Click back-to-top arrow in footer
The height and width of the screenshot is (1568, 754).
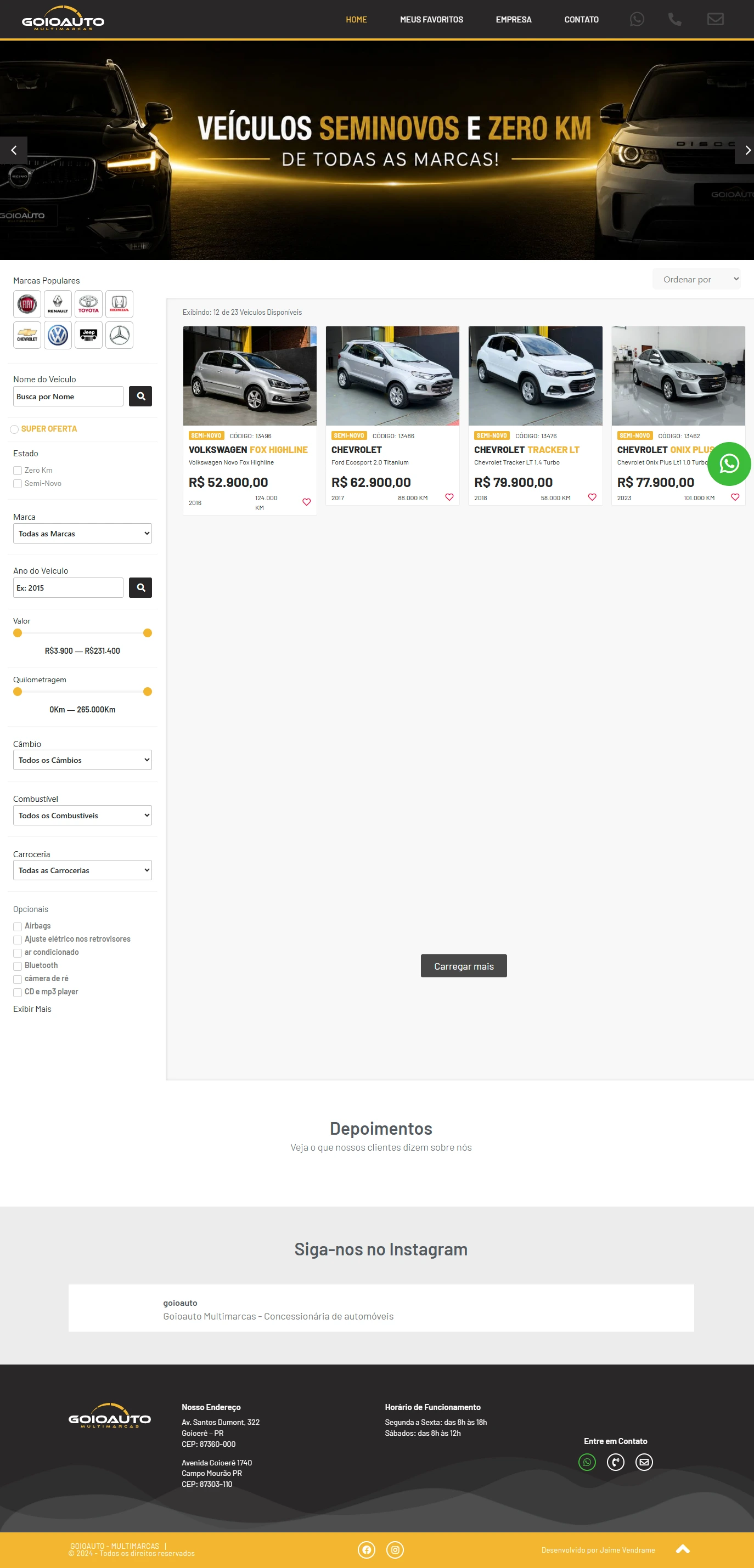click(683, 1549)
